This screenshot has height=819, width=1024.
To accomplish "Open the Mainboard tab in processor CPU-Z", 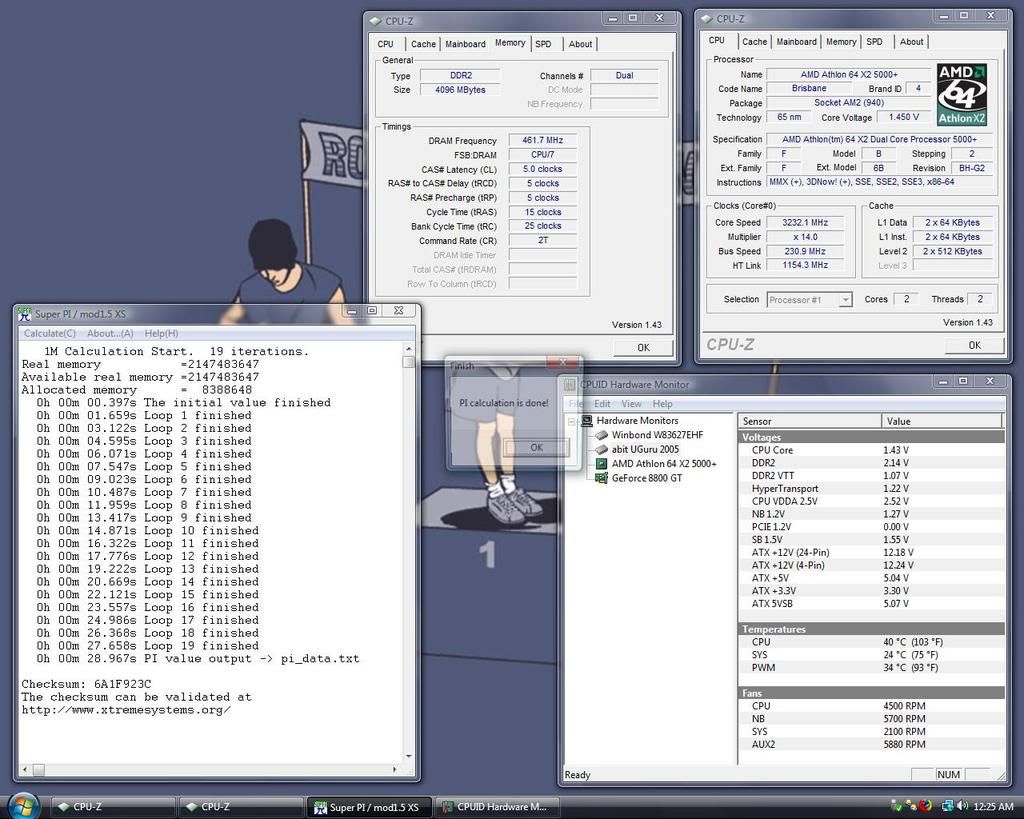I will 796,42.
